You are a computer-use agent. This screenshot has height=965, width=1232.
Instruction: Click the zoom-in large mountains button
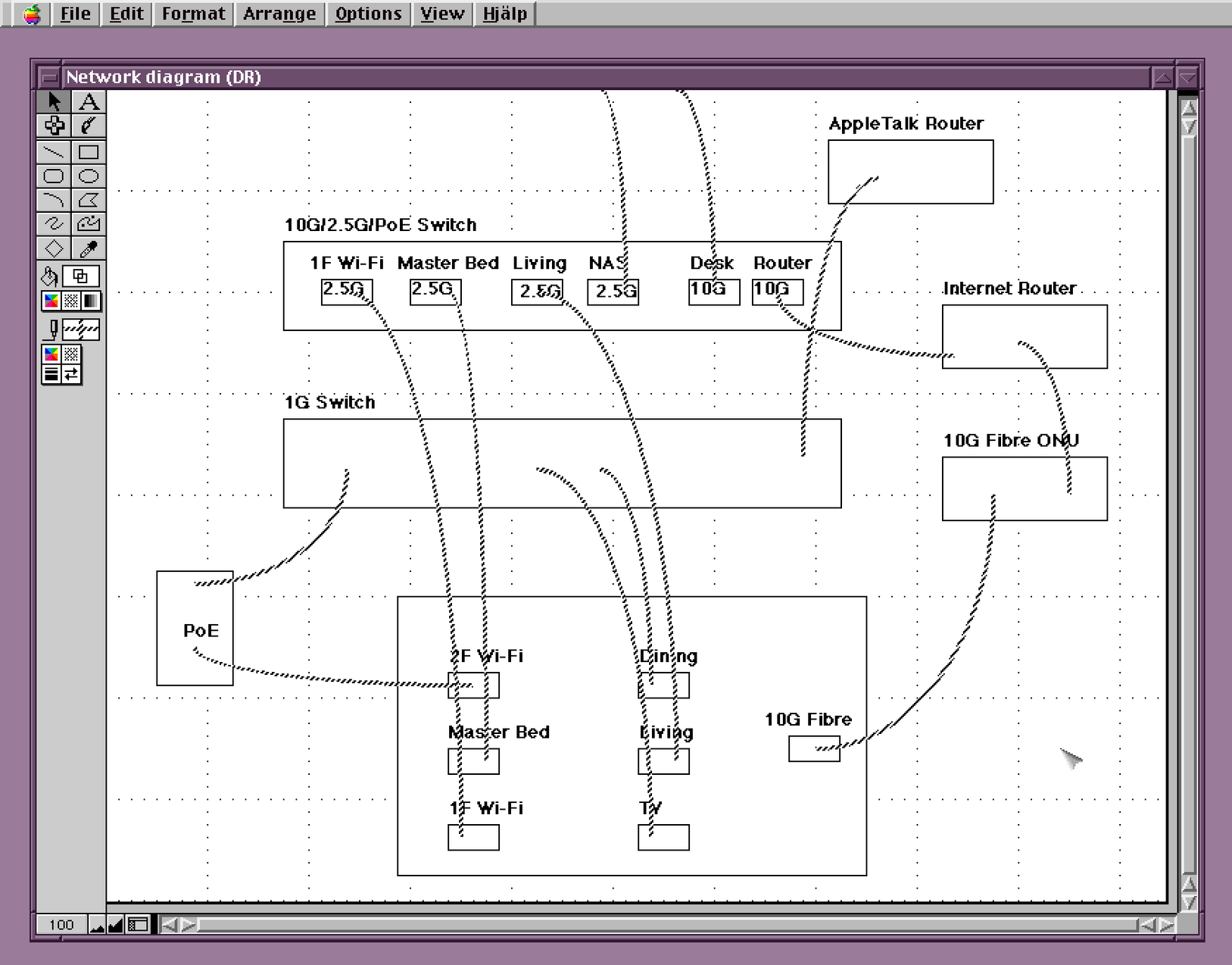point(115,925)
